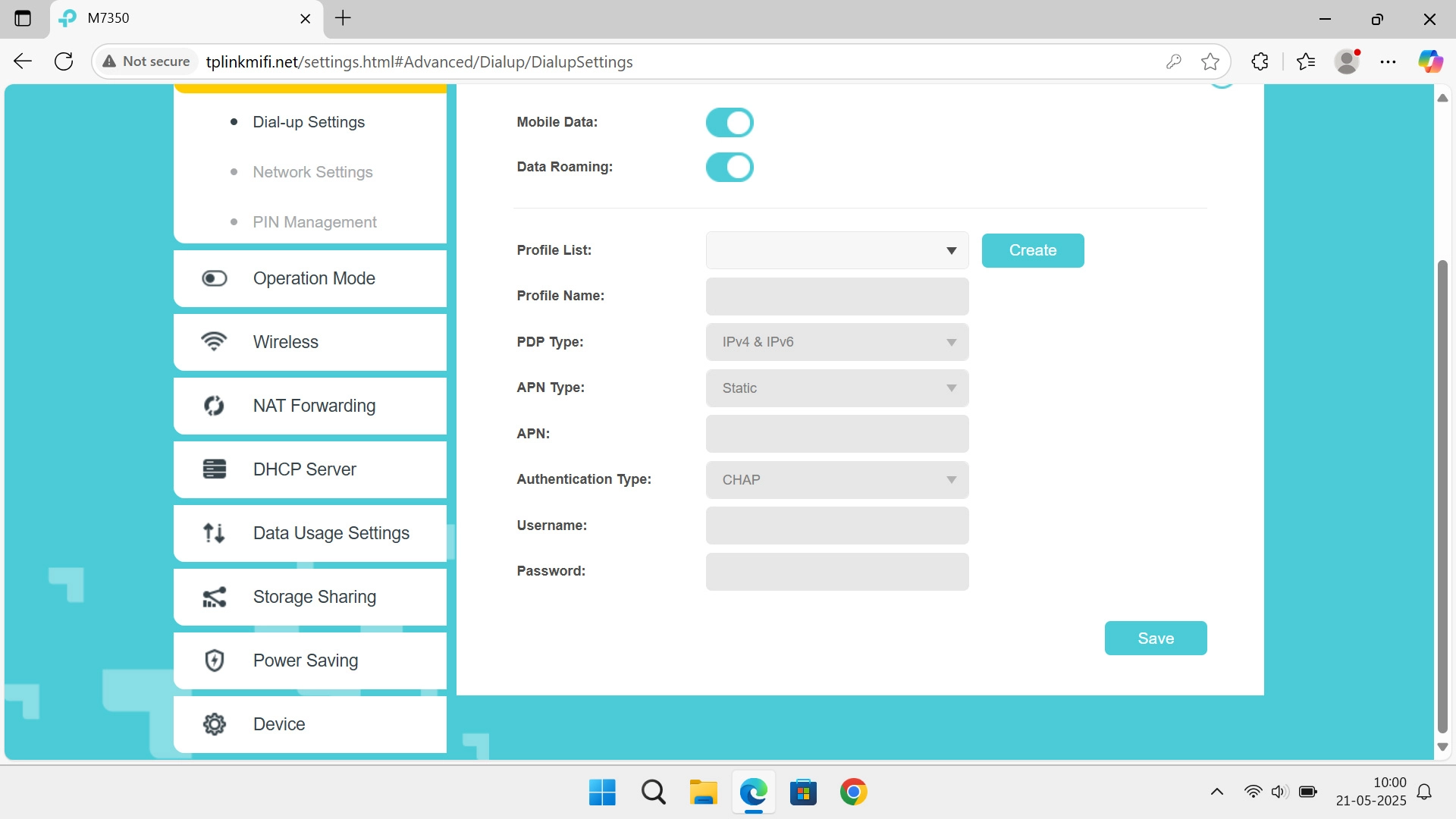Screen dimensions: 1456x819
Task: Open the PDP Type dropdown
Action: pyautogui.click(x=837, y=342)
